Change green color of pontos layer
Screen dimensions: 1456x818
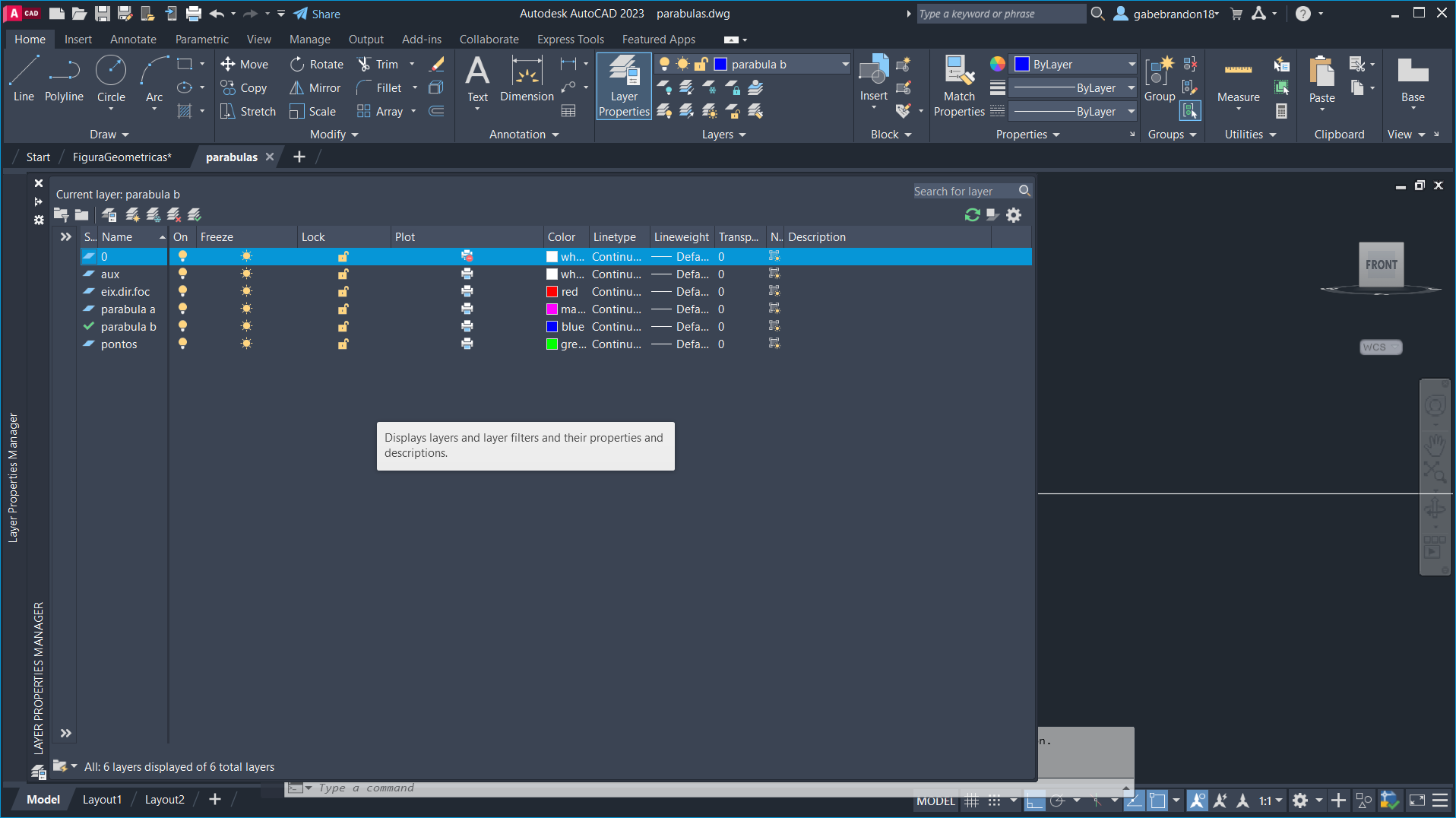[x=552, y=344]
